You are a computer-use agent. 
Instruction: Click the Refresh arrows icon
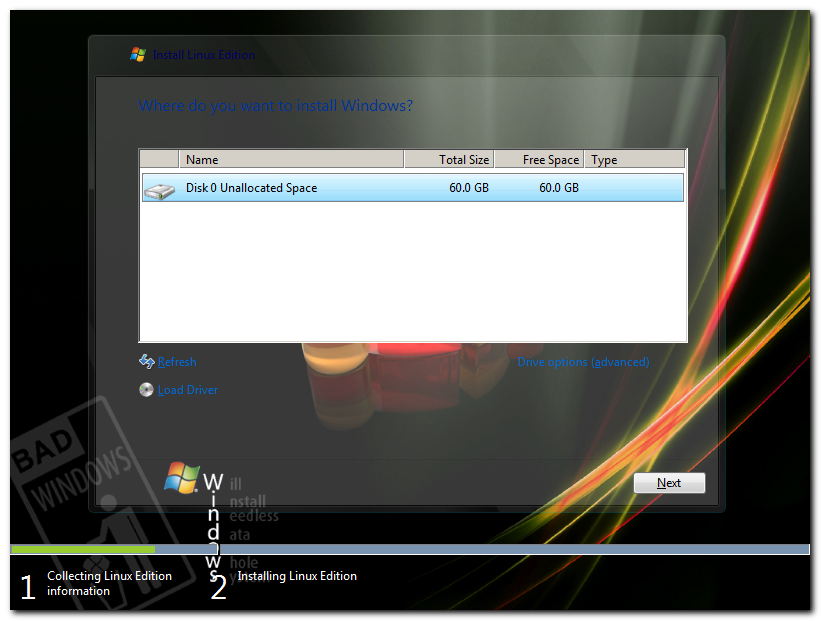pos(146,361)
